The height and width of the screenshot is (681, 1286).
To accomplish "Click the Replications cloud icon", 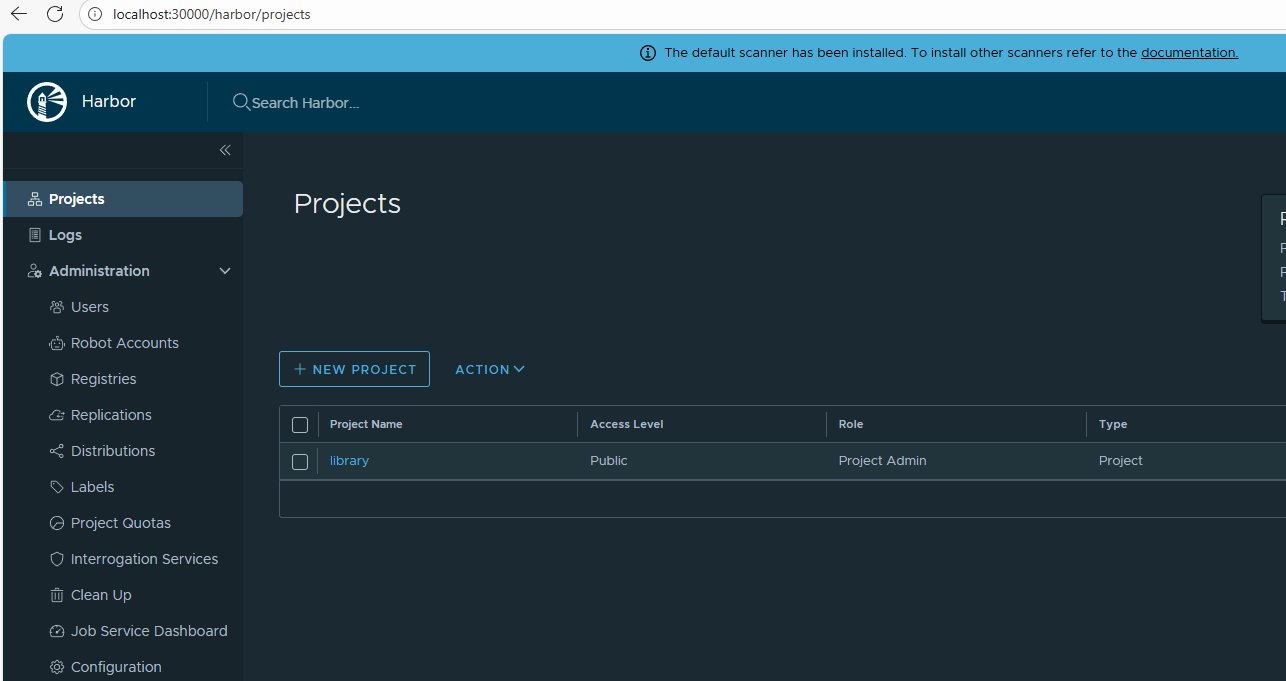I will point(57,415).
